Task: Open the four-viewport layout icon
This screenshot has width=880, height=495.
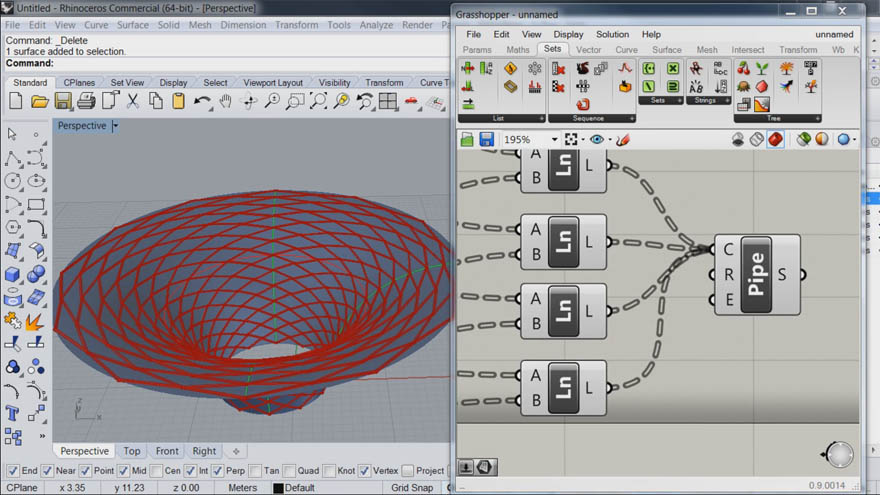Action: (387, 102)
